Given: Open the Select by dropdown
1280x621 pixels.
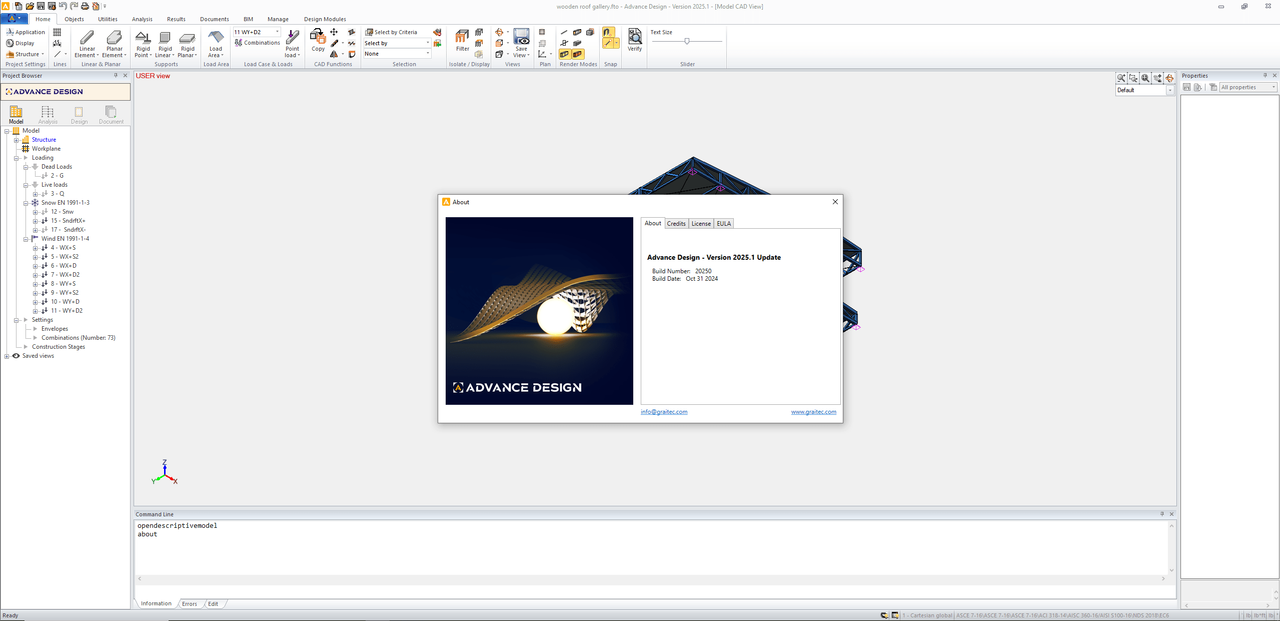Looking at the screenshot, I should [x=397, y=43].
